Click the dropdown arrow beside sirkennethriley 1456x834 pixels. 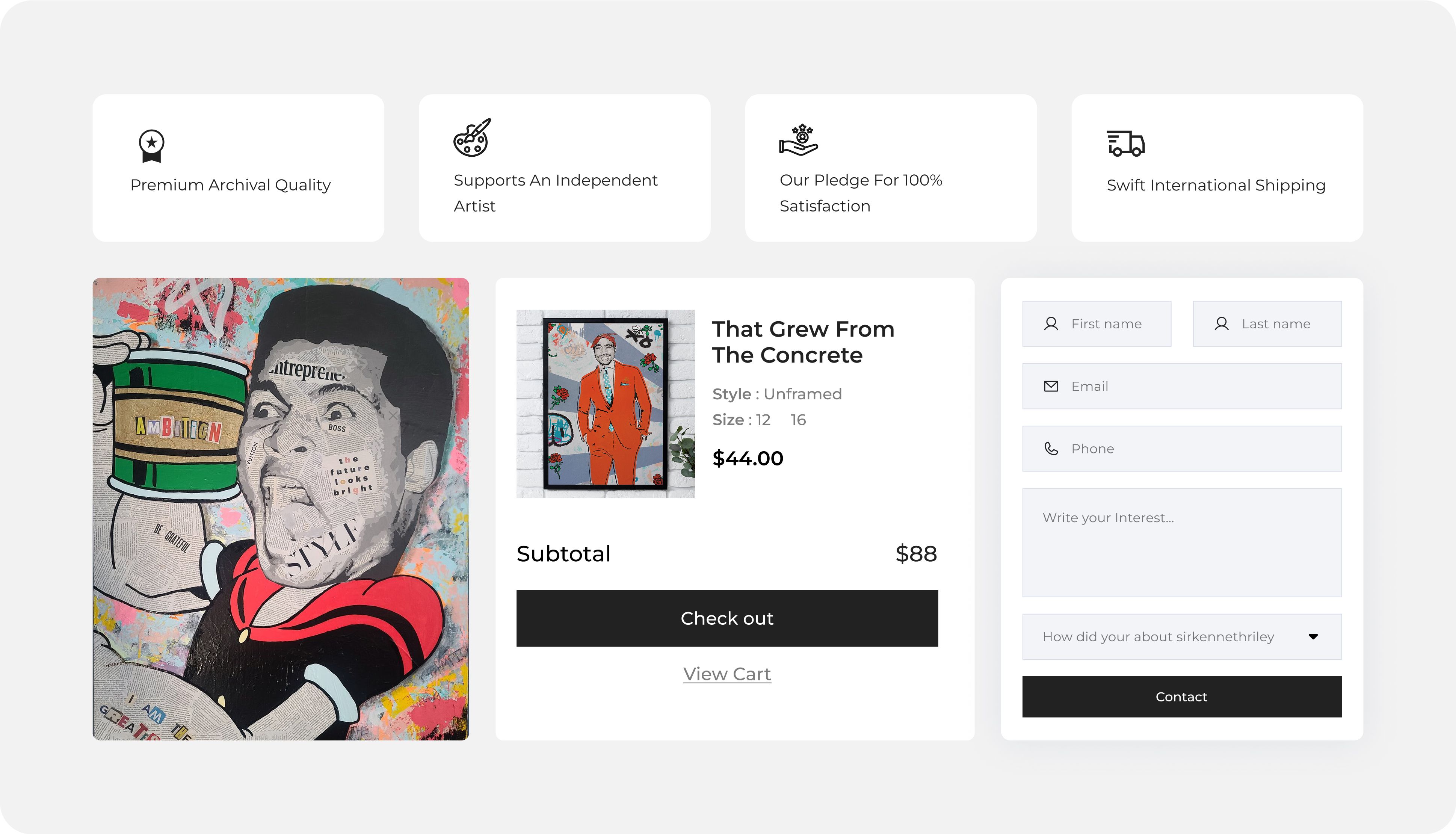[1313, 636]
